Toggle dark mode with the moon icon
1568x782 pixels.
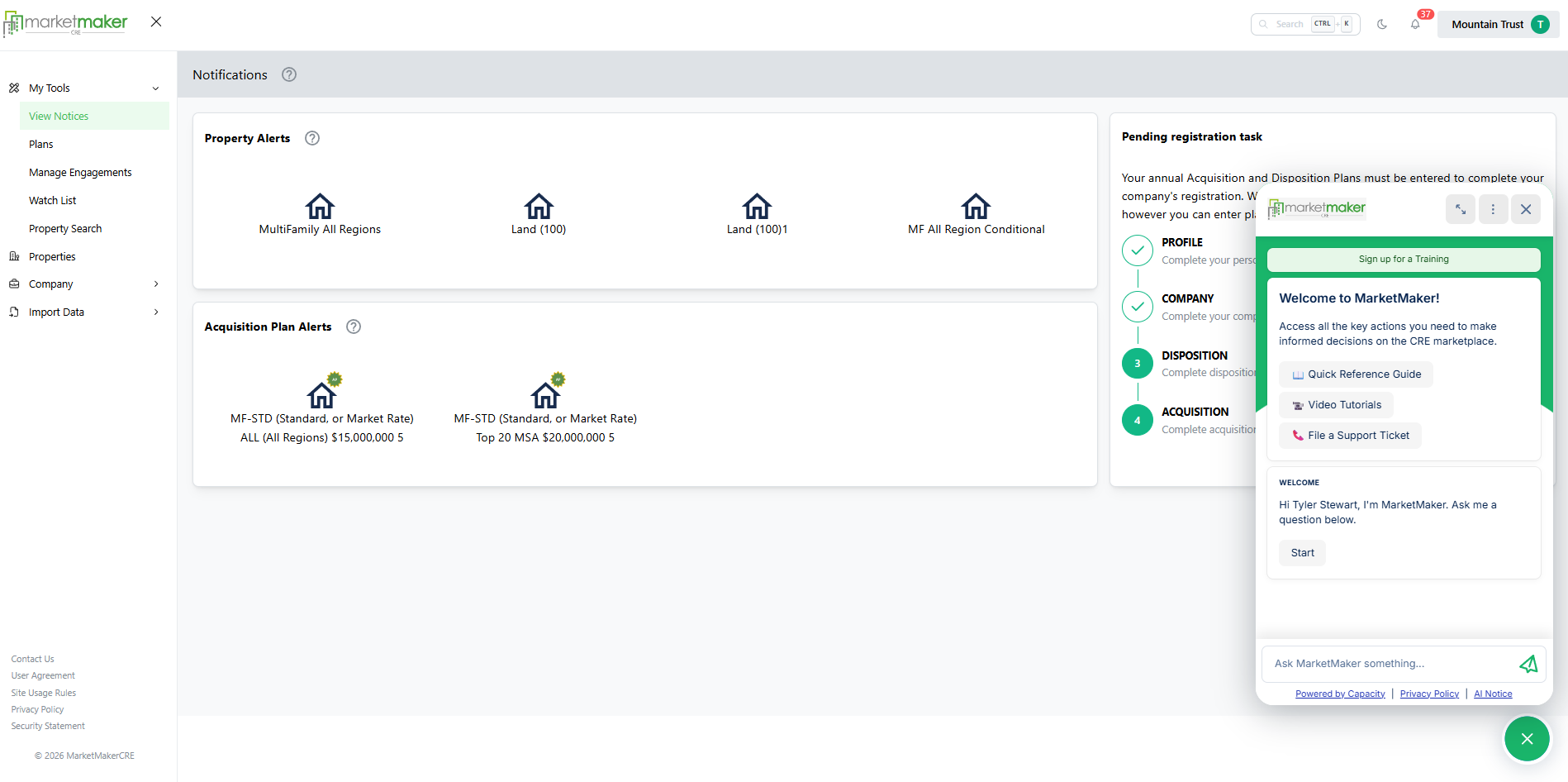tap(1382, 25)
